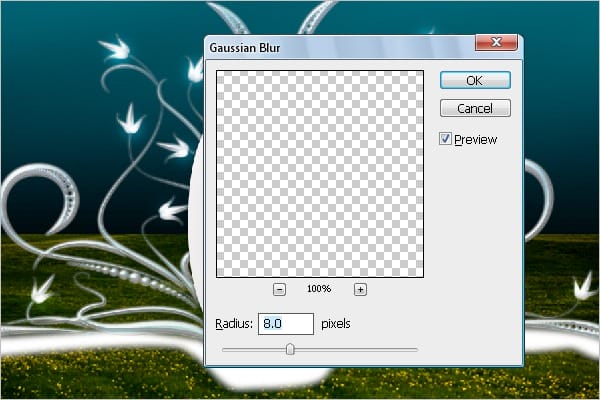Click inside the checkered preview area
600x400 pixels.
coord(320,174)
